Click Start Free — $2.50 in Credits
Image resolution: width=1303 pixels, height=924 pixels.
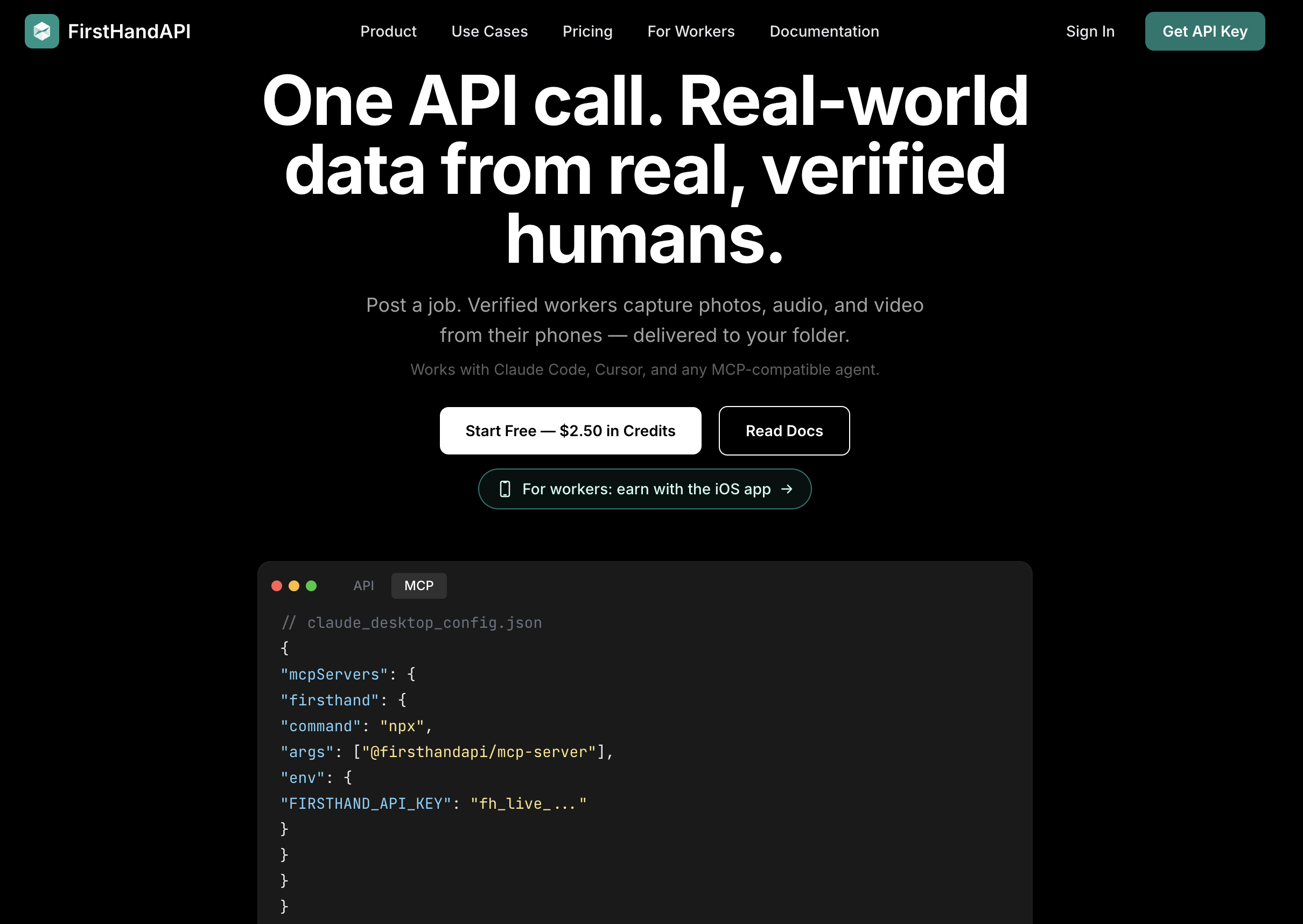click(571, 431)
